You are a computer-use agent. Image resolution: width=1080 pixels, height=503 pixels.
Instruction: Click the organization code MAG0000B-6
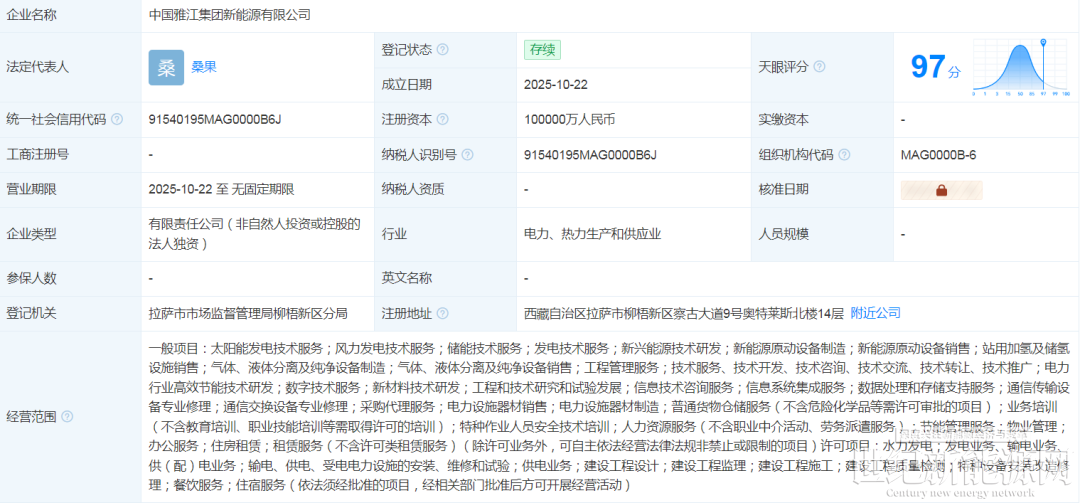[938, 155]
